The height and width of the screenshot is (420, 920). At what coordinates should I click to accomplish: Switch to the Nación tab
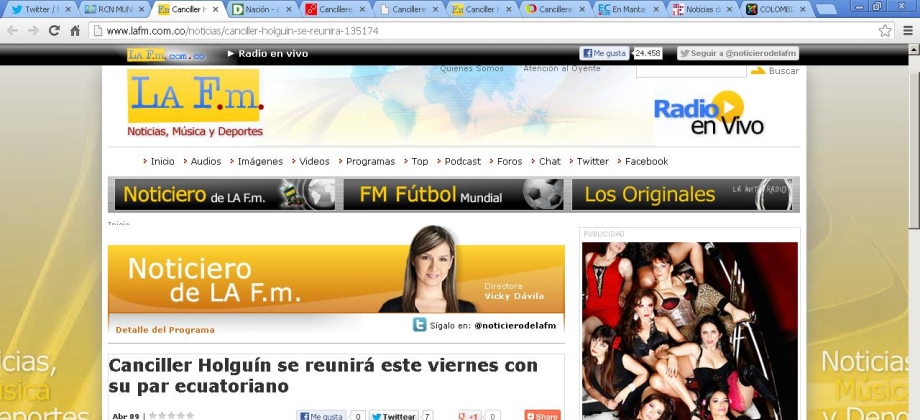261,9
